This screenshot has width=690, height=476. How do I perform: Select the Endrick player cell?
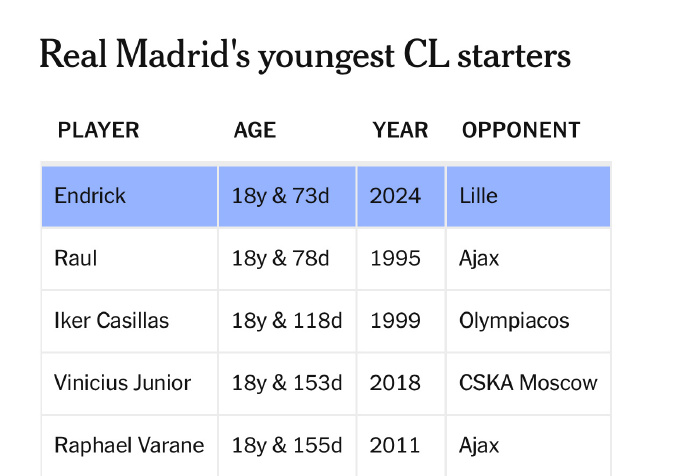click(130, 196)
